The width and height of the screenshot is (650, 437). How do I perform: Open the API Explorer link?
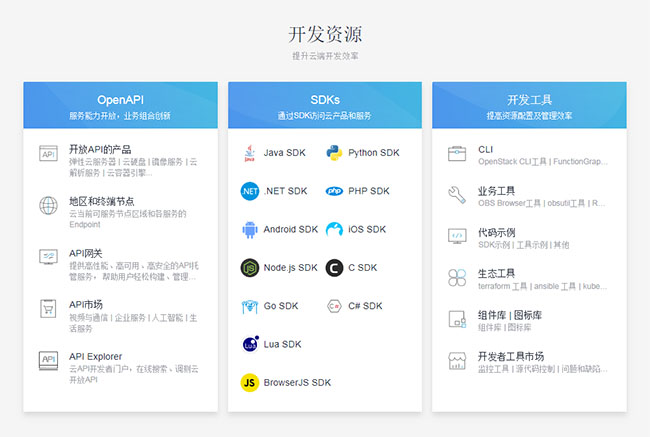(96, 356)
